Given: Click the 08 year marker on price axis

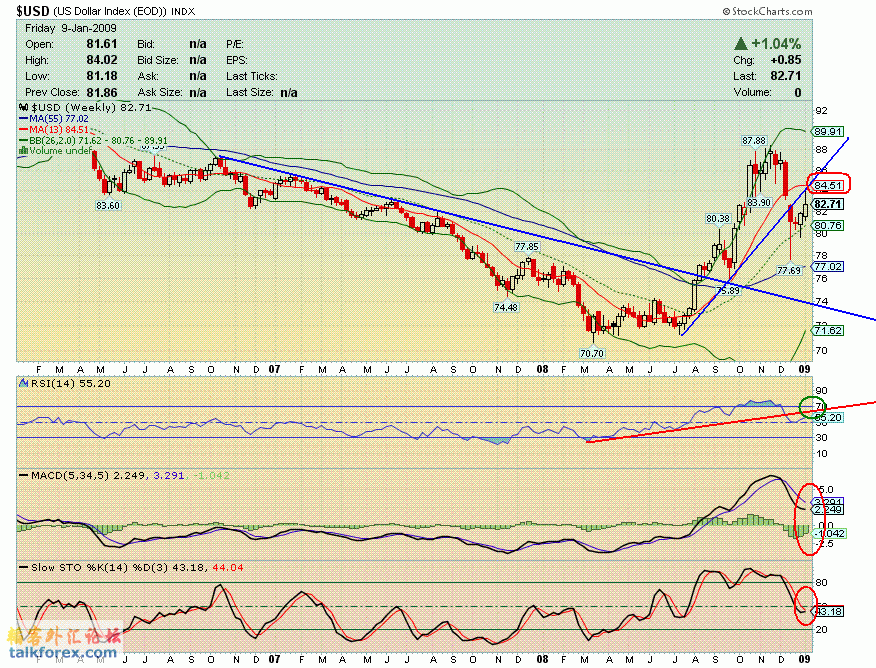Looking at the screenshot, I should [x=542, y=369].
